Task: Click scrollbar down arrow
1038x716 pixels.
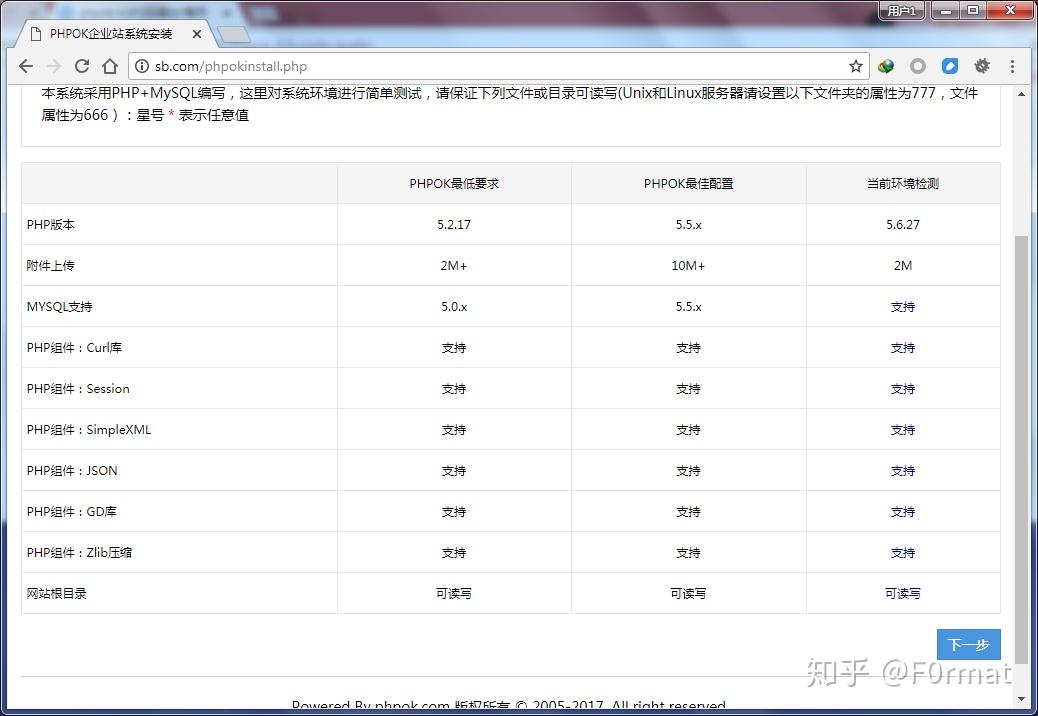Action: (1021, 698)
